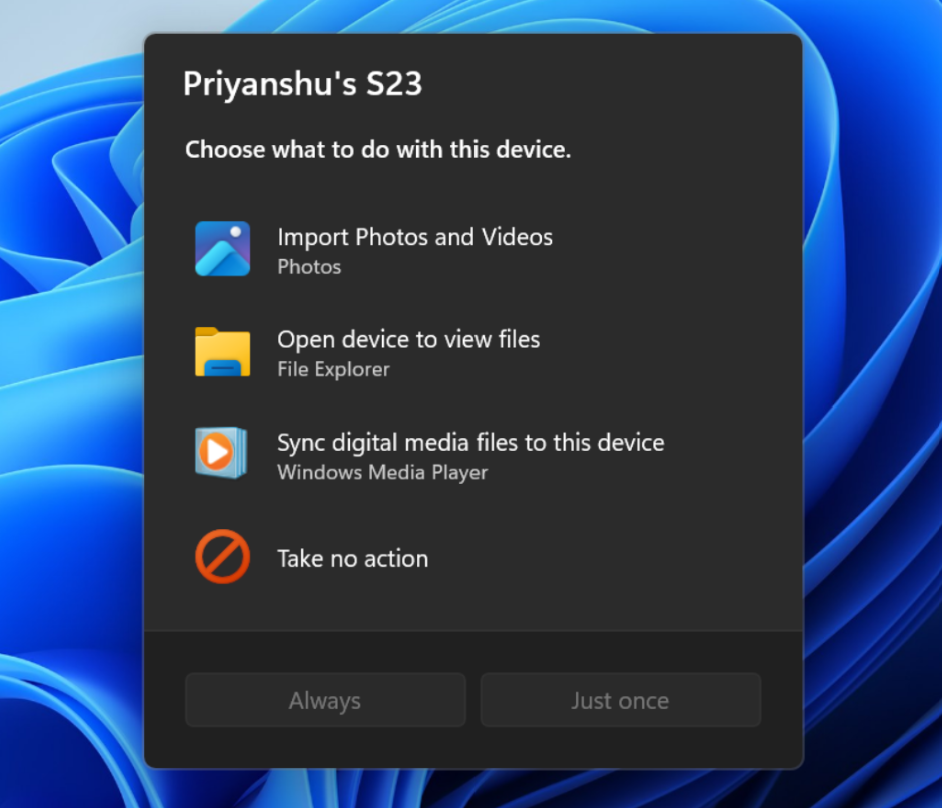
Task: Click the Priyanshu's S23 dialog title
Action: [x=303, y=84]
